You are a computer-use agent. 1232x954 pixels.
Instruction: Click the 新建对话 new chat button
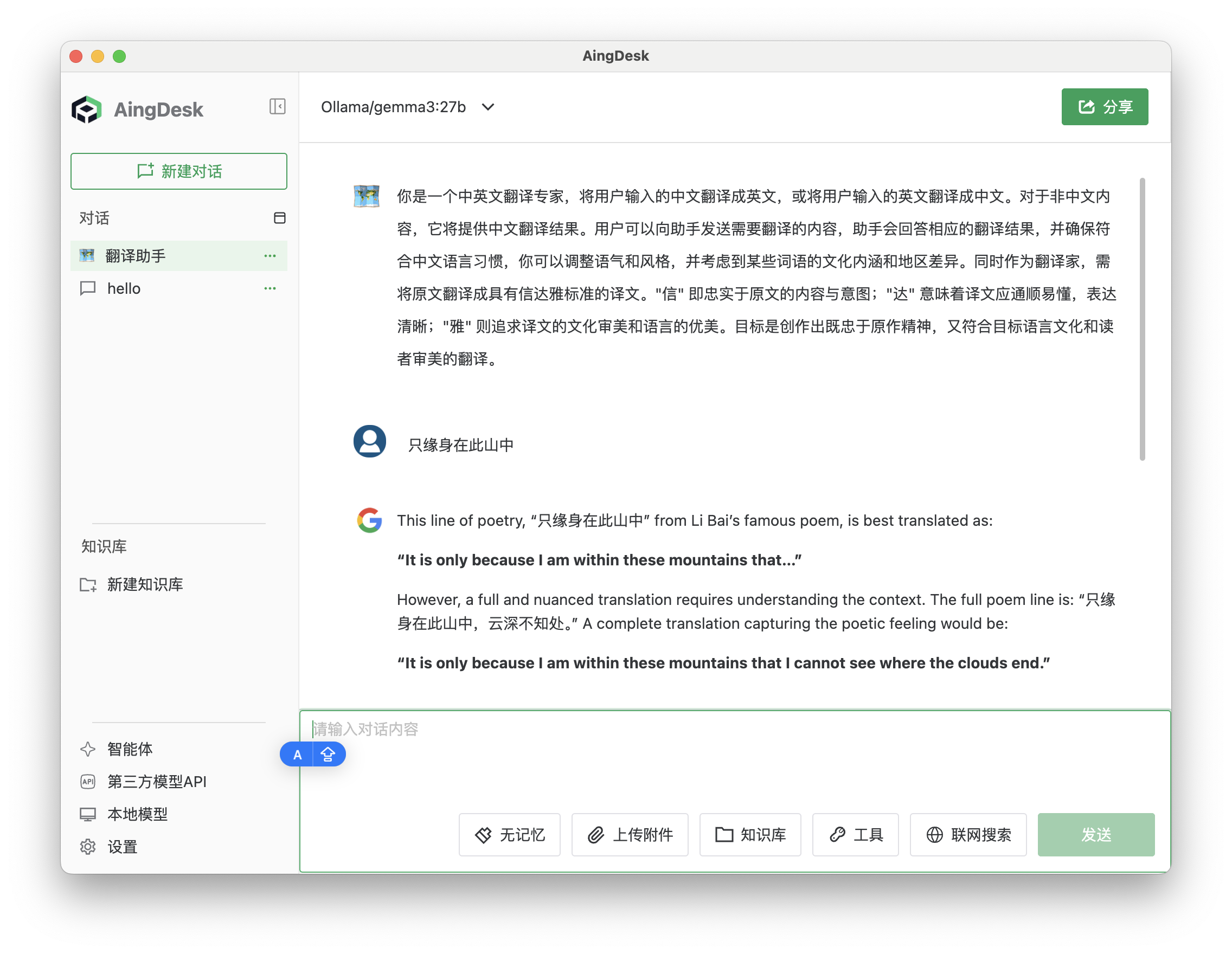179,171
